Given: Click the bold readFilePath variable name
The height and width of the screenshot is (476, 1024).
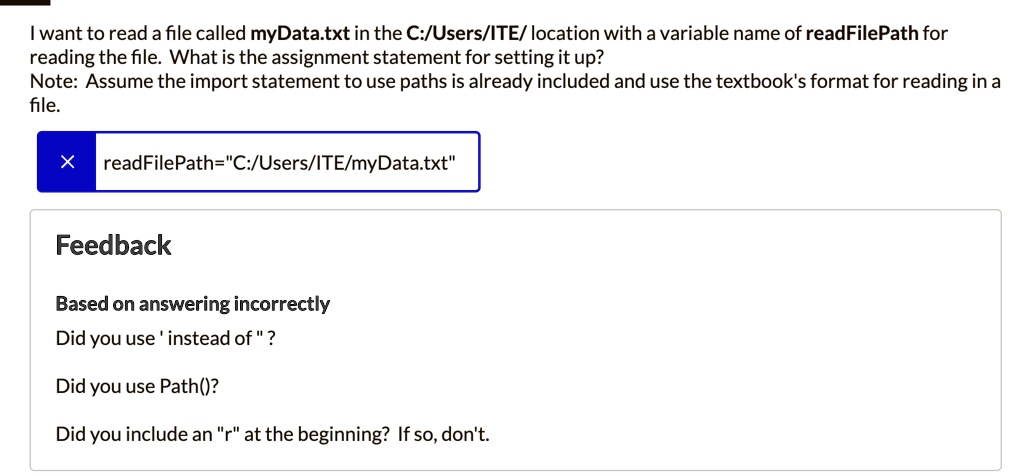Looking at the screenshot, I should click(862, 33).
